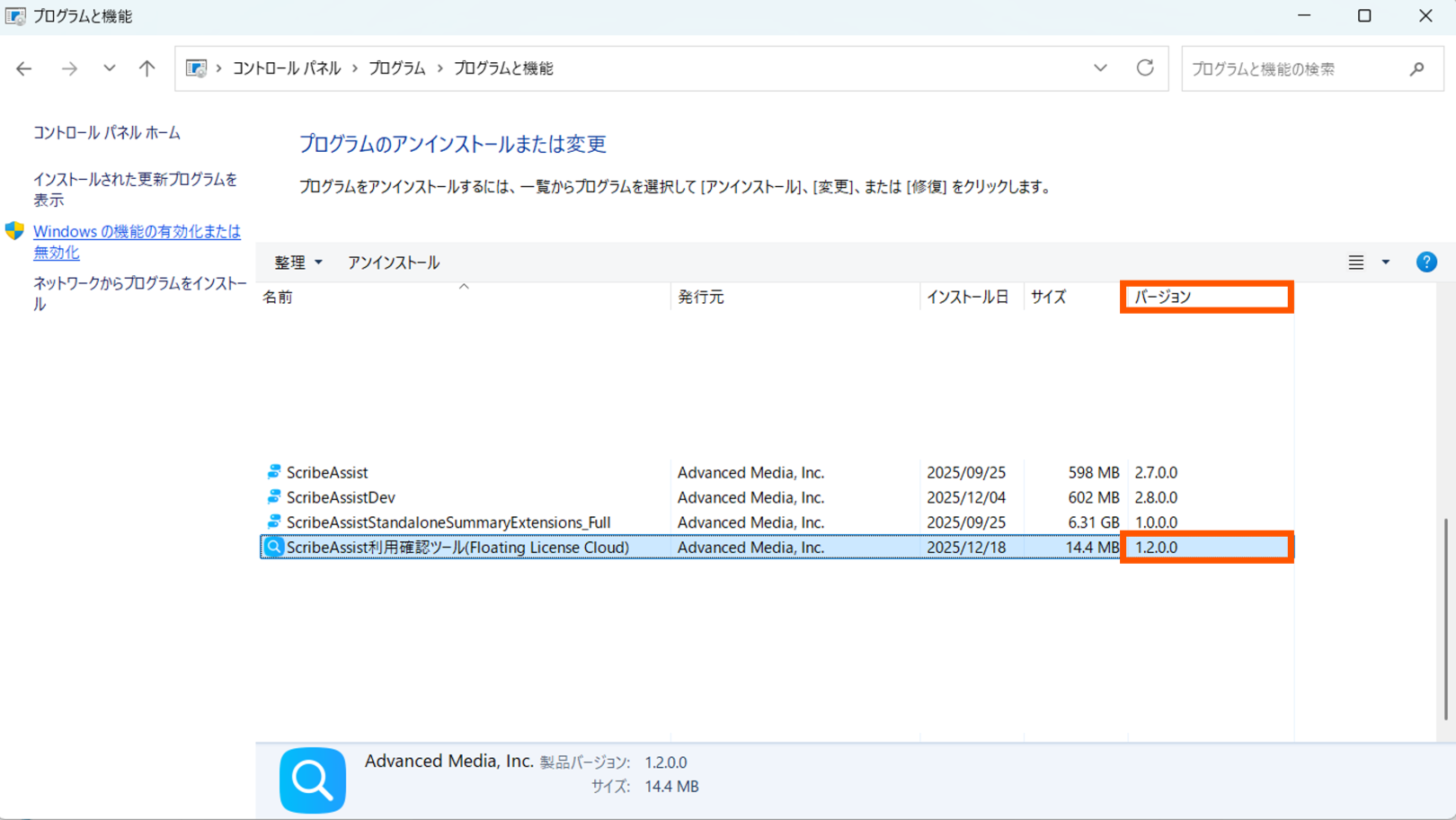
Task: Click the up-one-level arrow icon
Action: click(x=146, y=68)
